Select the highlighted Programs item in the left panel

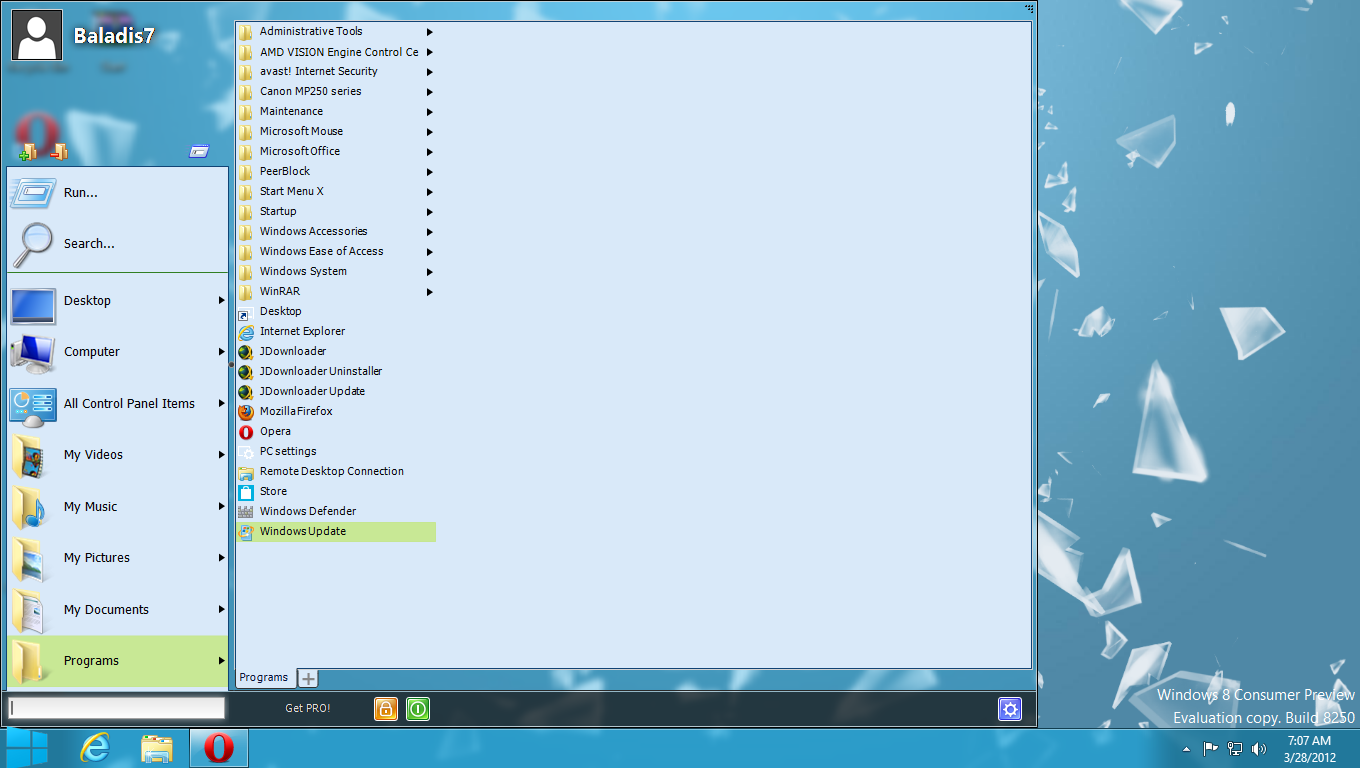118,661
